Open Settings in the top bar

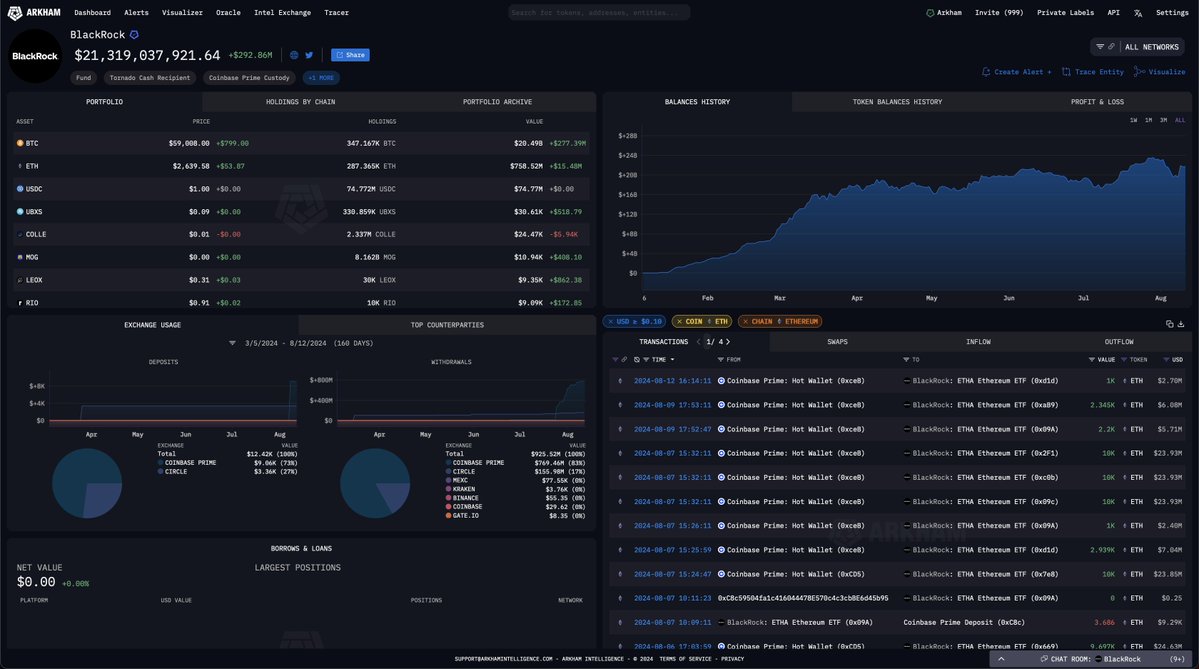[x=1172, y=13]
